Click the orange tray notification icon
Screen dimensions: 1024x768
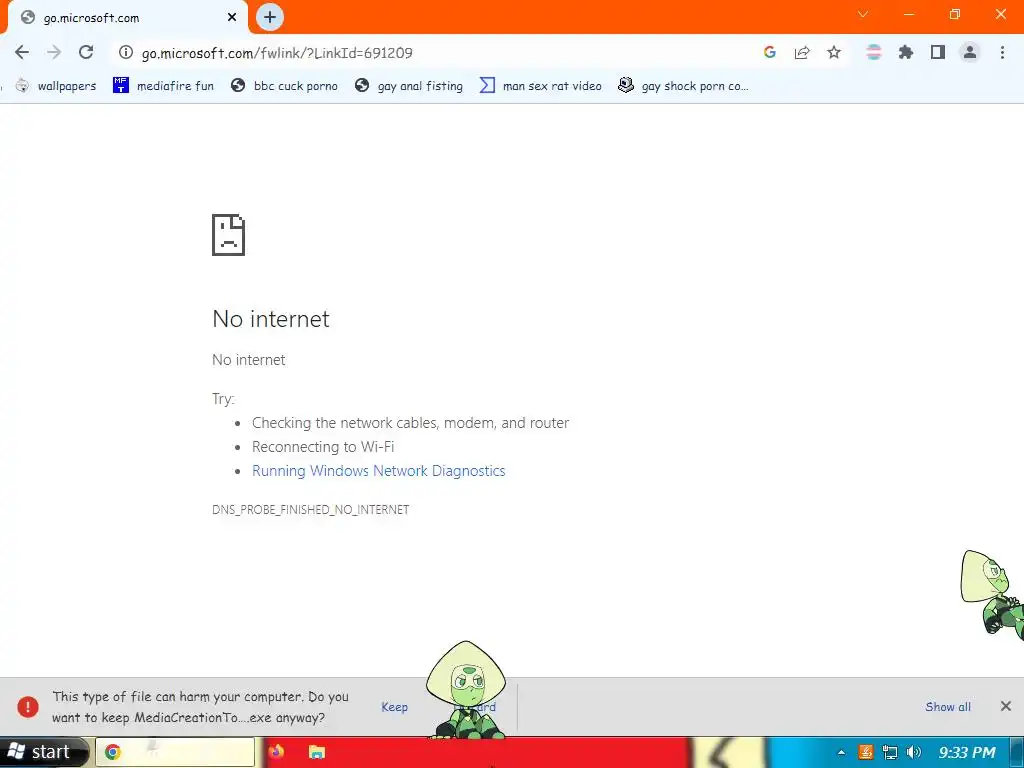pyautogui.click(x=865, y=752)
